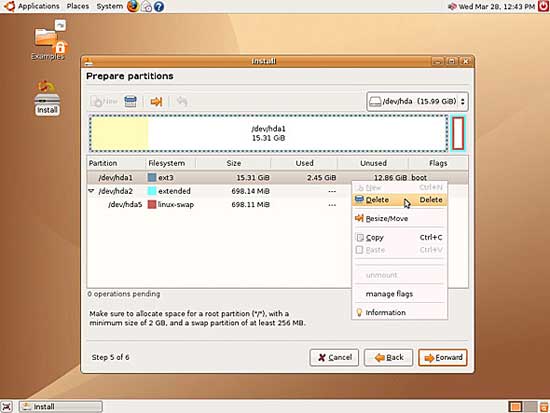550x413 pixels.
Task: Select the /dev/hda5 partition row
Action: pos(219,205)
